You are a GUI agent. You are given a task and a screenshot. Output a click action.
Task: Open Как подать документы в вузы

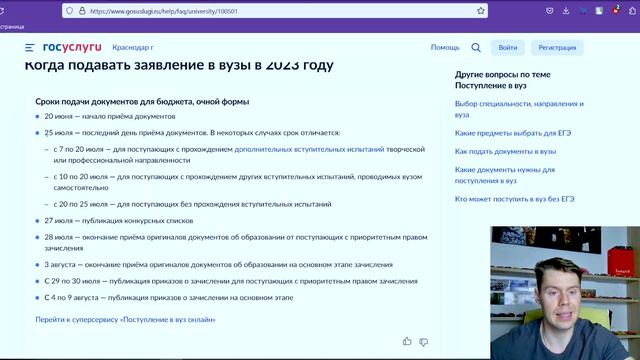pyautogui.click(x=505, y=151)
